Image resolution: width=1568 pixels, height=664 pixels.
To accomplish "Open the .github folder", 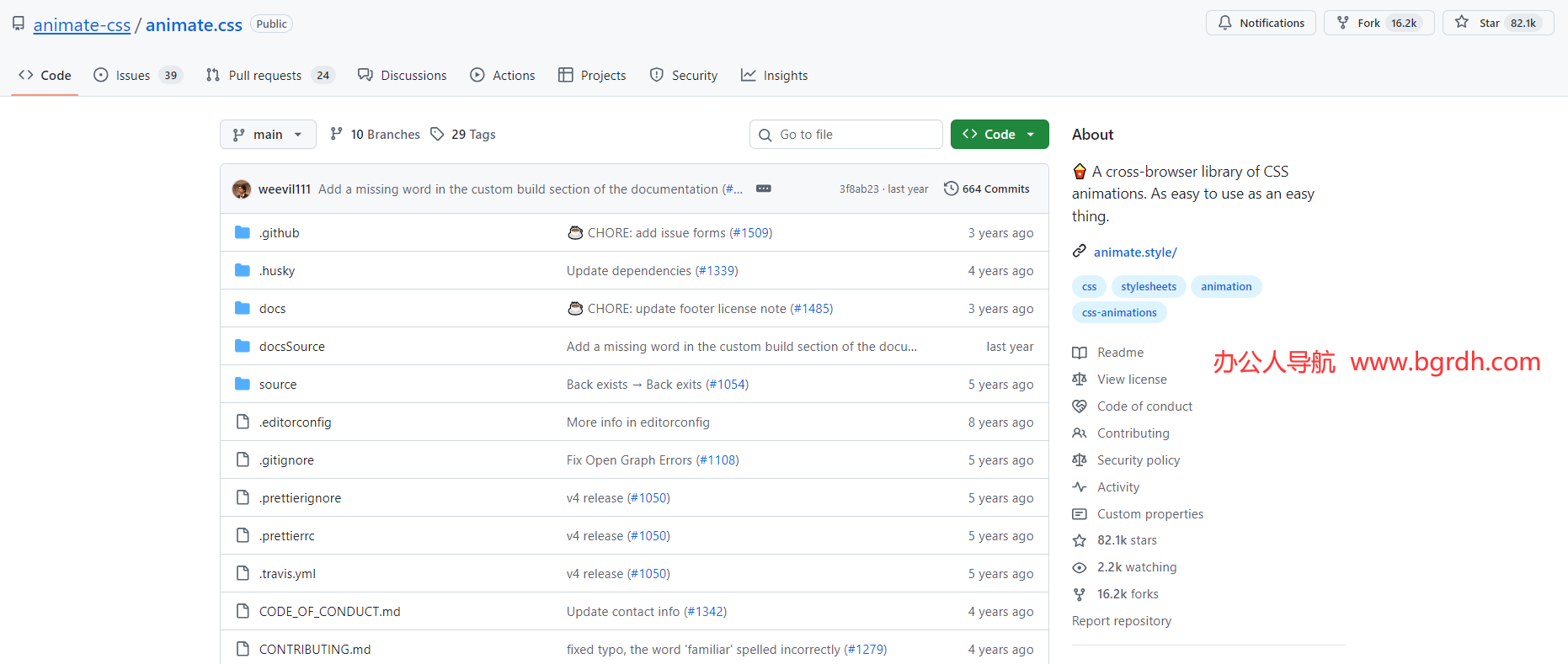I will point(279,233).
